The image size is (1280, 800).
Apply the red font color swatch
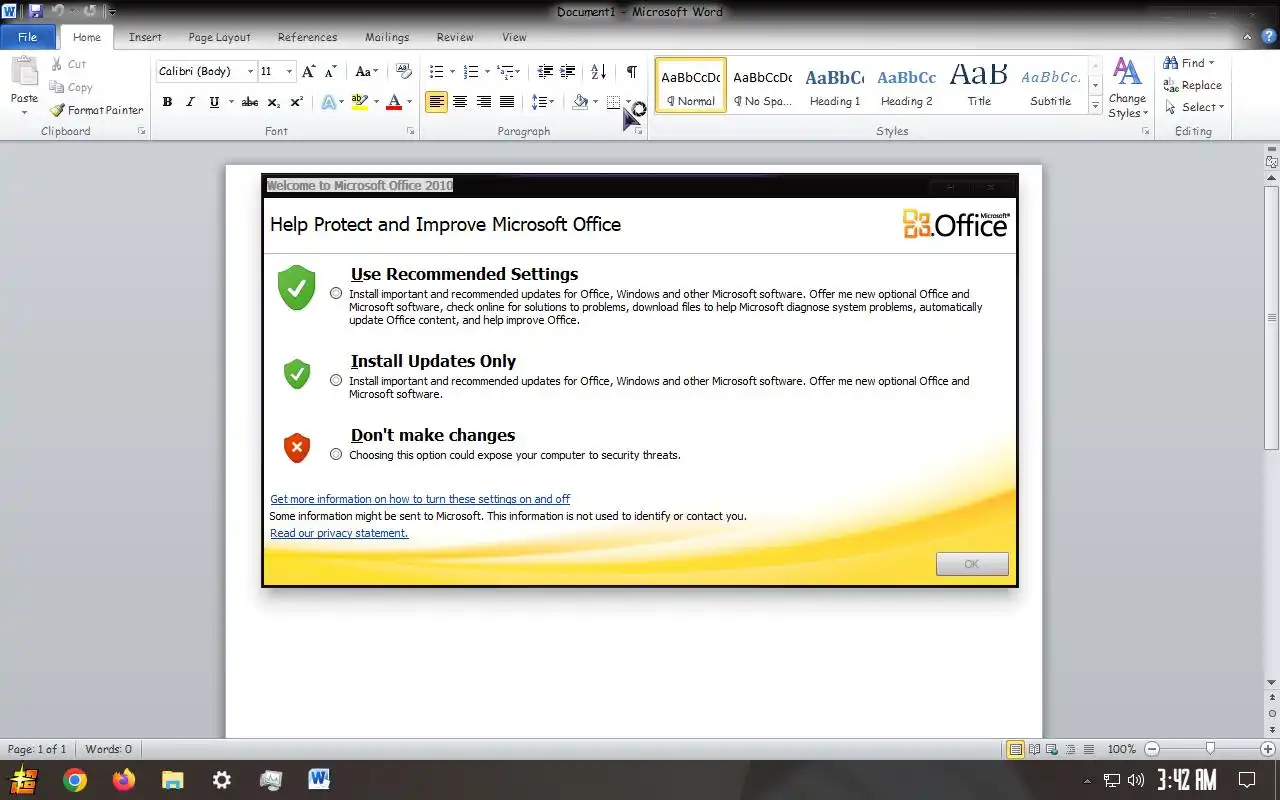(x=394, y=102)
